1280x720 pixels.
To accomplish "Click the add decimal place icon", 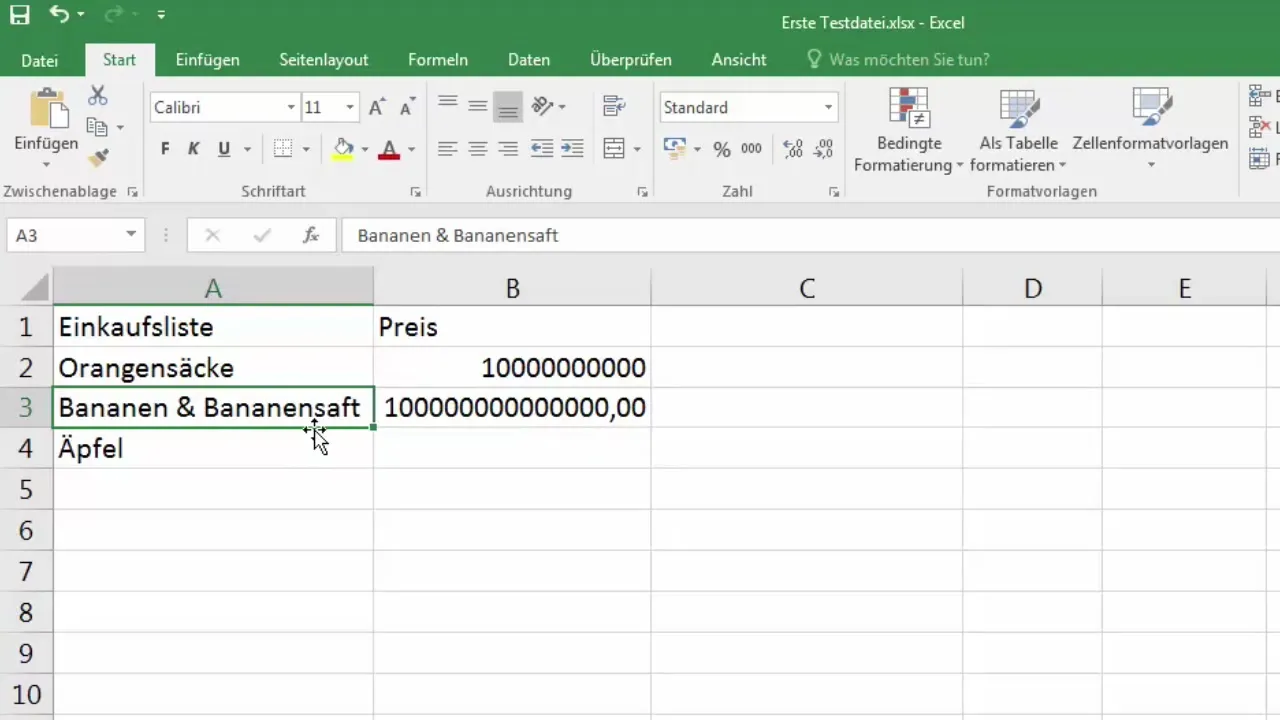I will tap(793, 149).
